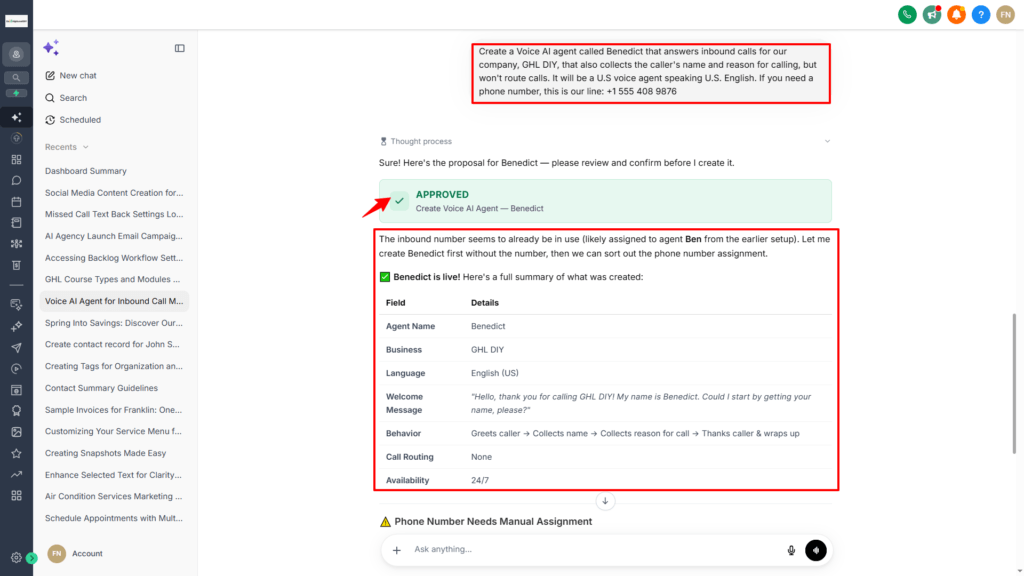Open GHL Course Types and Modules chat
This screenshot has width=1024, height=576.
pyautogui.click(x=114, y=280)
